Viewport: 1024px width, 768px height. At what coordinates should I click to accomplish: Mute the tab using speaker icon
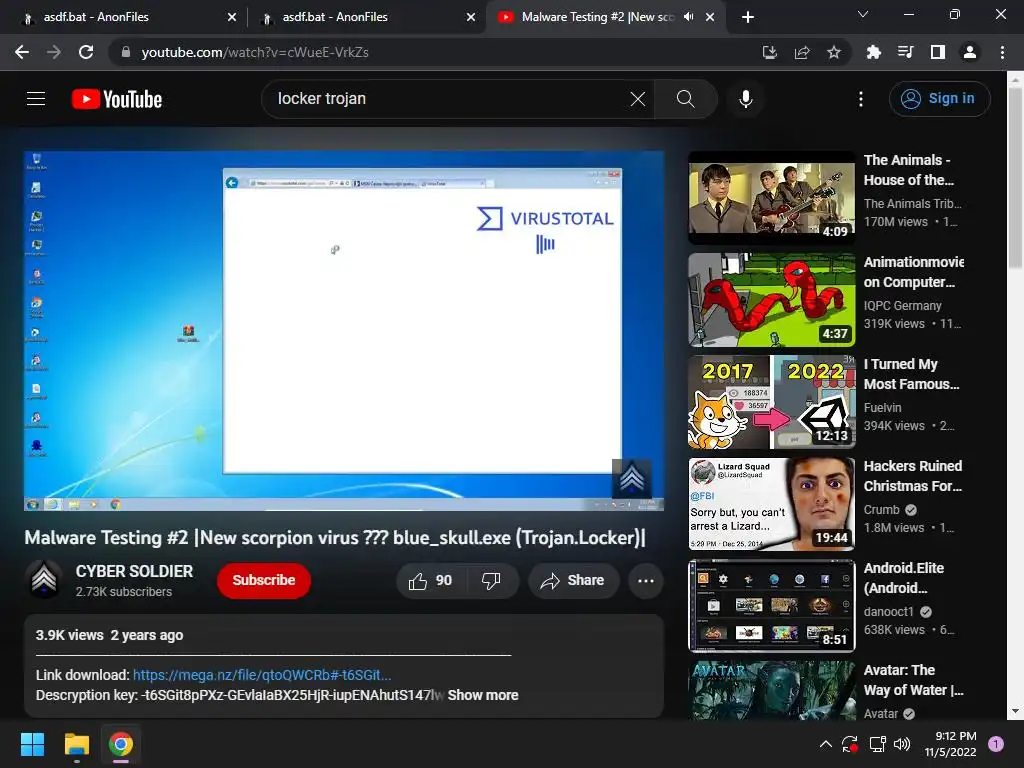pos(688,17)
